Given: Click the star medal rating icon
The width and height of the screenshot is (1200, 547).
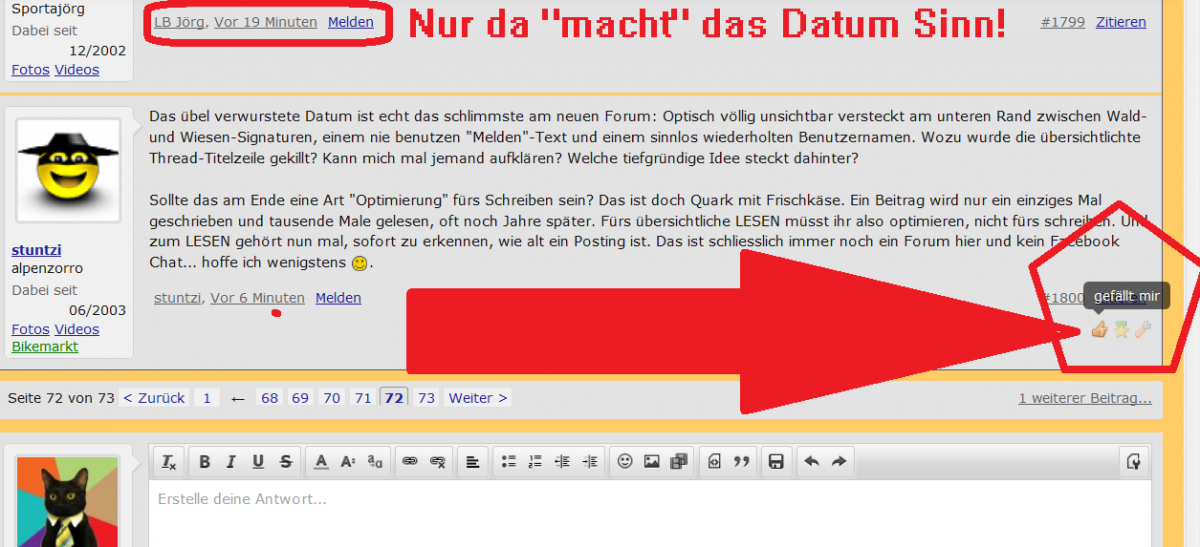Looking at the screenshot, I should click(1121, 329).
